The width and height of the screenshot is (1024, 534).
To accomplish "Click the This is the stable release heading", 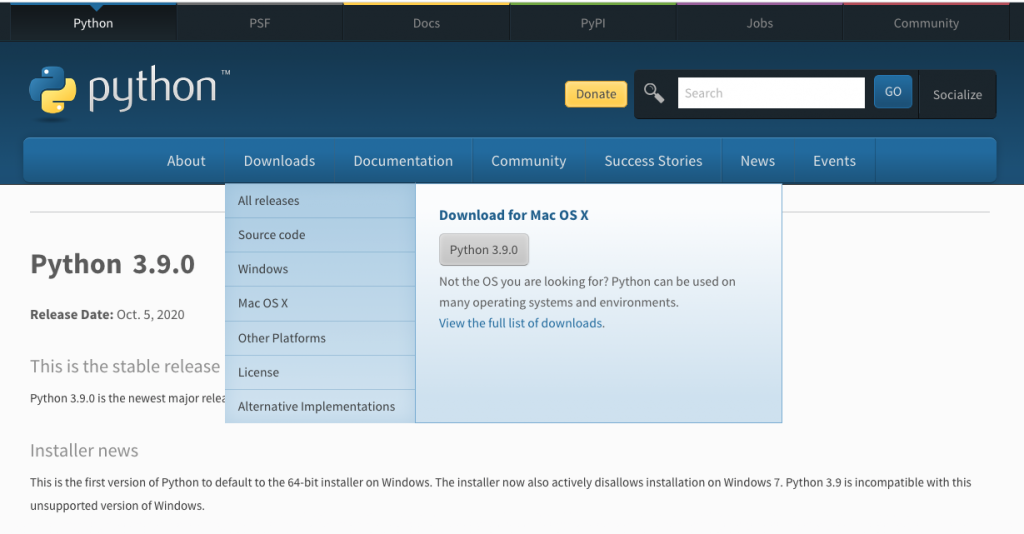I will coord(125,366).
